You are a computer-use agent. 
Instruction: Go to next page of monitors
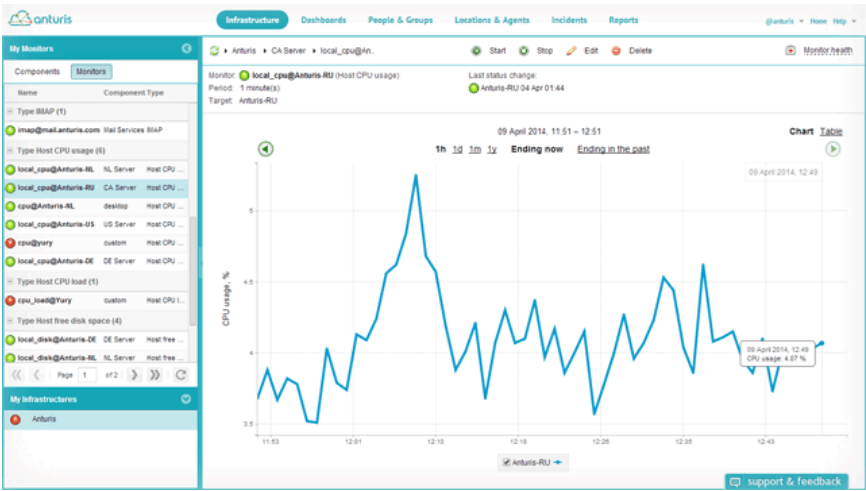pyautogui.click(x=134, y=375)
